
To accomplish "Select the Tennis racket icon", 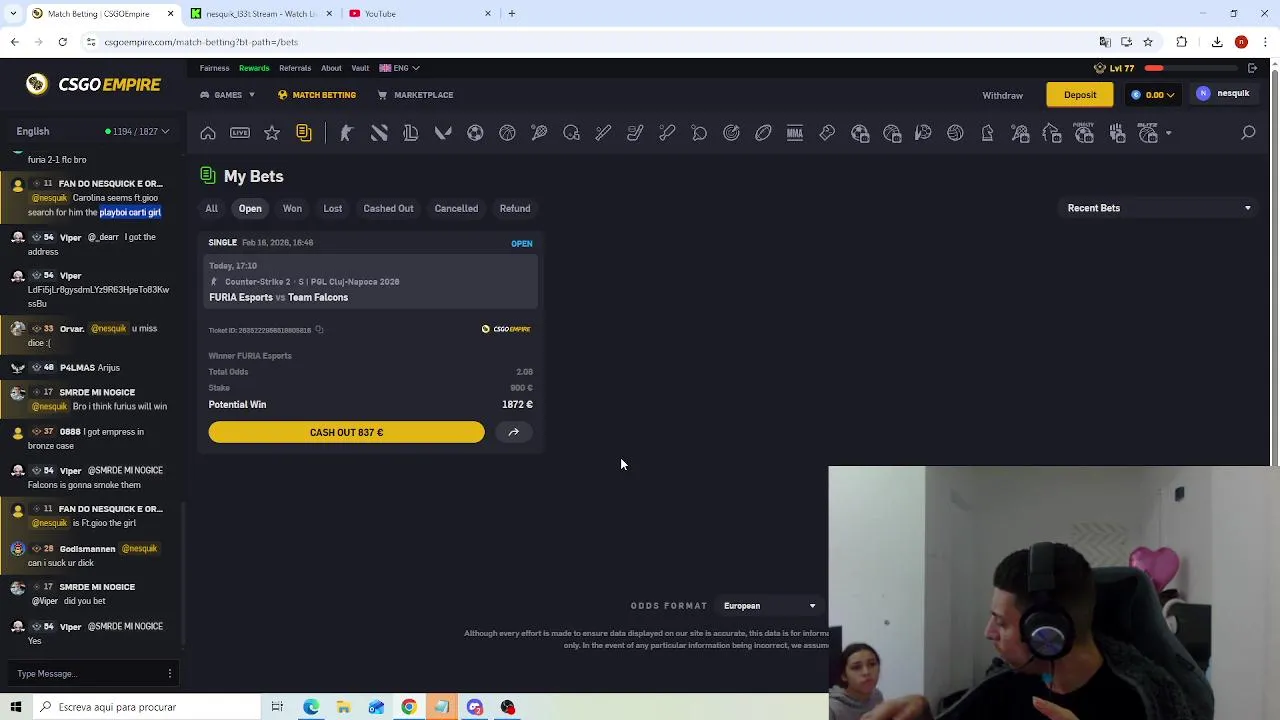I will [539, 133].
